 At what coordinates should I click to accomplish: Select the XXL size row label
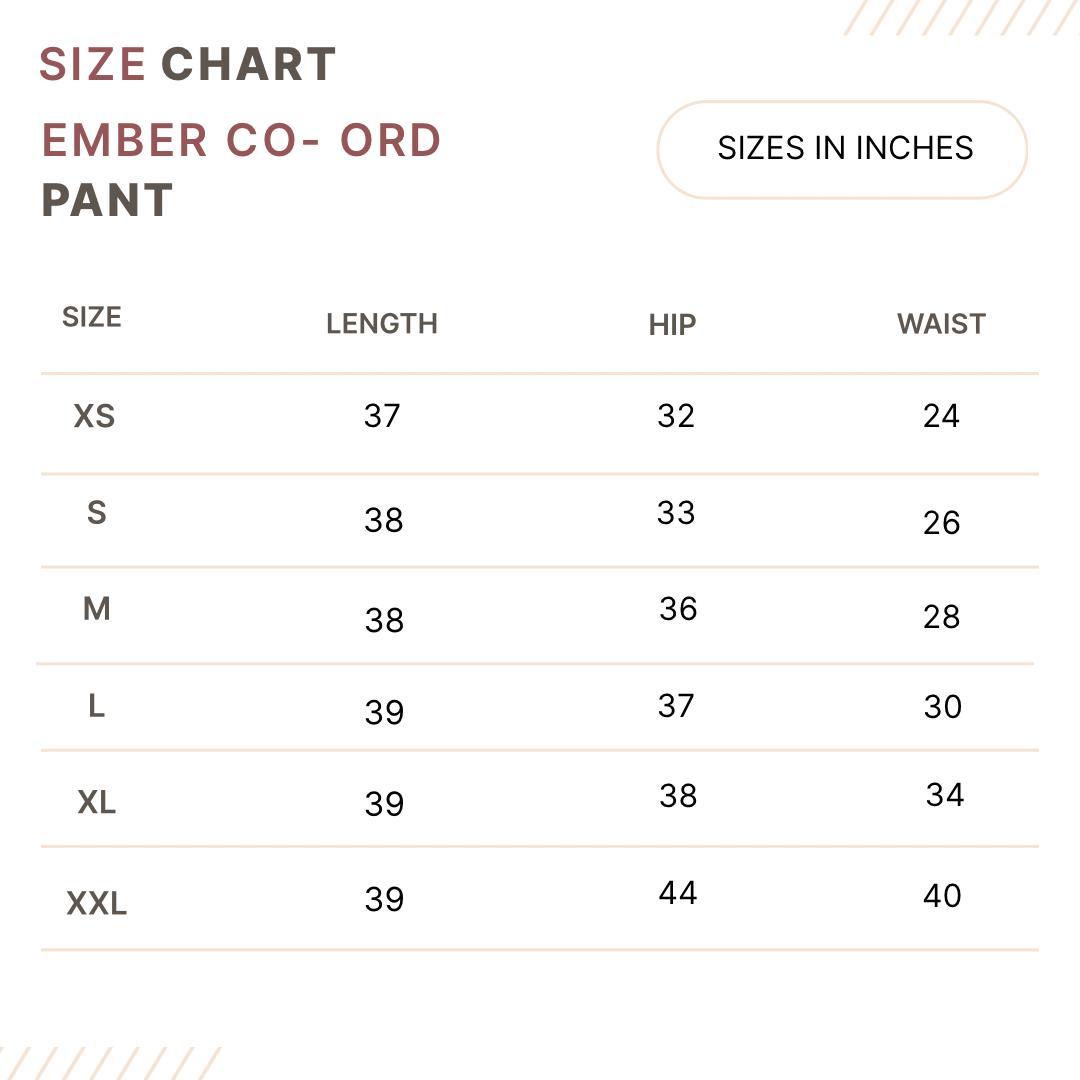[96, 903]
